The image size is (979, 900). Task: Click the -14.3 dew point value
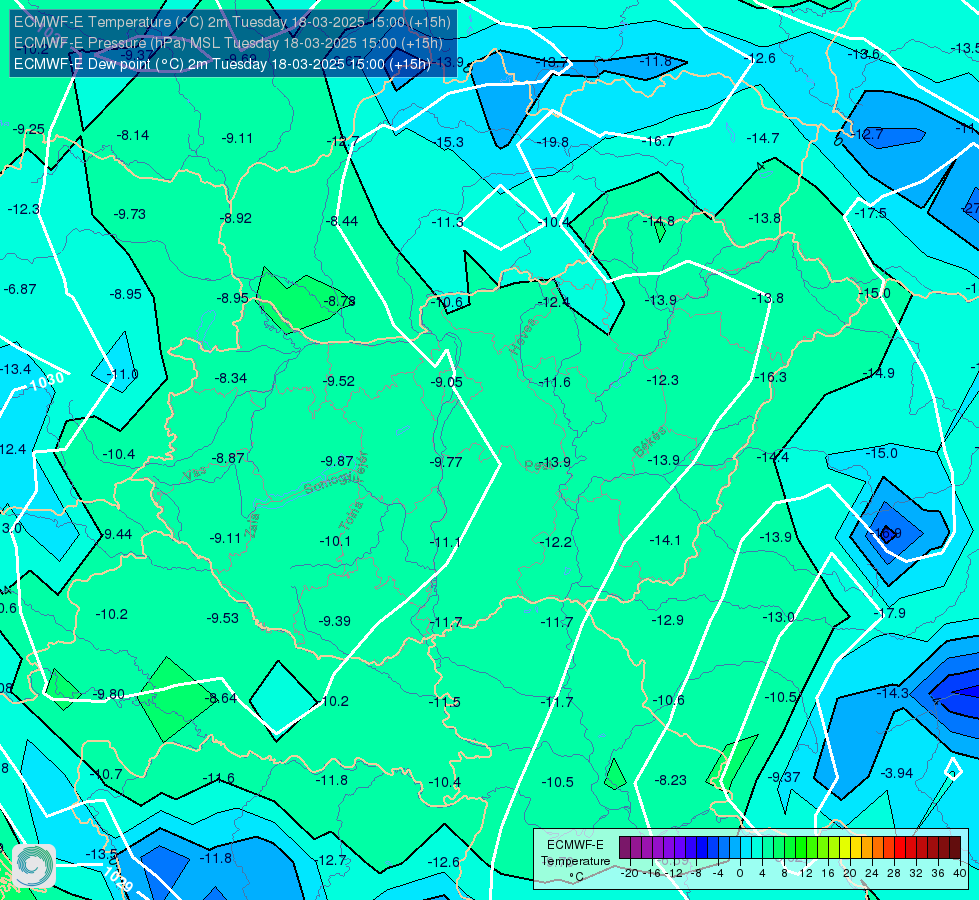click(893, 693)
